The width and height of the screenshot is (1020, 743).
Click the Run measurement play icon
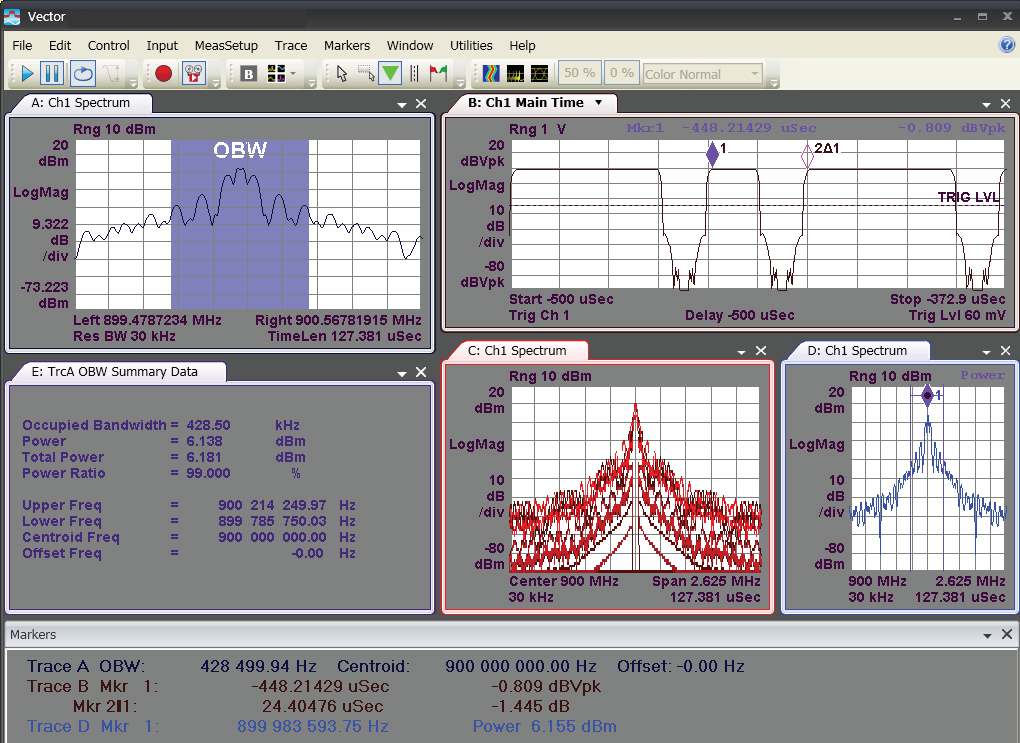click(x=27, y=73)
